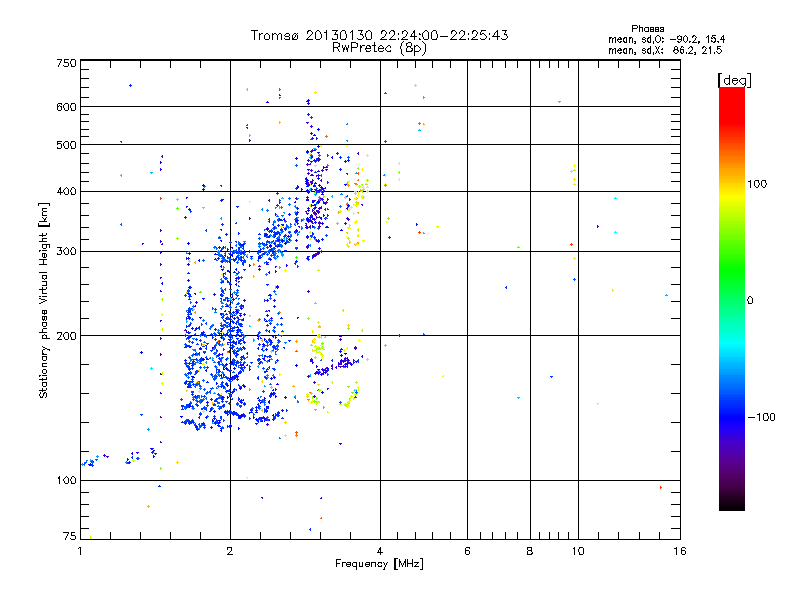Click the '4' frequency axis tick label
The height and width of the screenshot is (600, 800).
(x=380, y=551)
